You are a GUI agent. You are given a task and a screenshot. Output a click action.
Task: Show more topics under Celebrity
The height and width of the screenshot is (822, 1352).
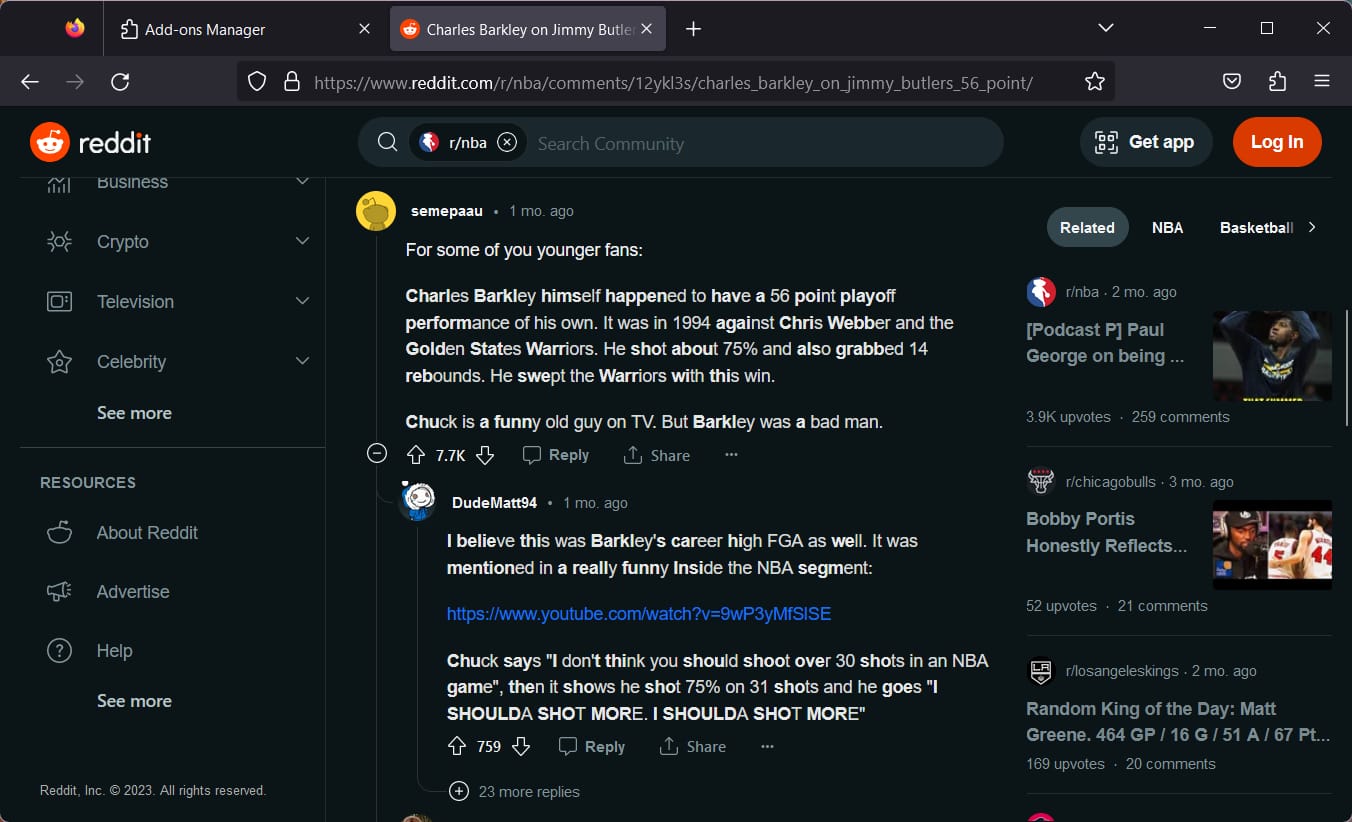click(134, 413)
